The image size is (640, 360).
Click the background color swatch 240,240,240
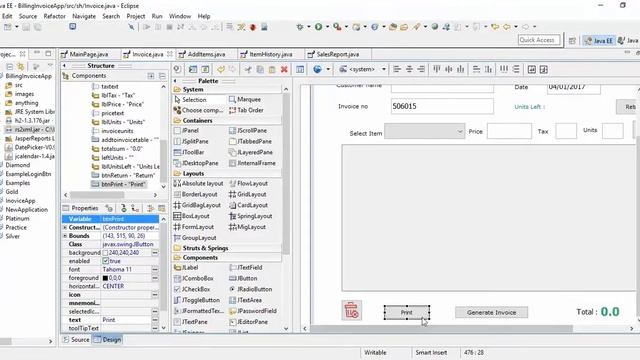pyautogui.click(x=105, y=253)
